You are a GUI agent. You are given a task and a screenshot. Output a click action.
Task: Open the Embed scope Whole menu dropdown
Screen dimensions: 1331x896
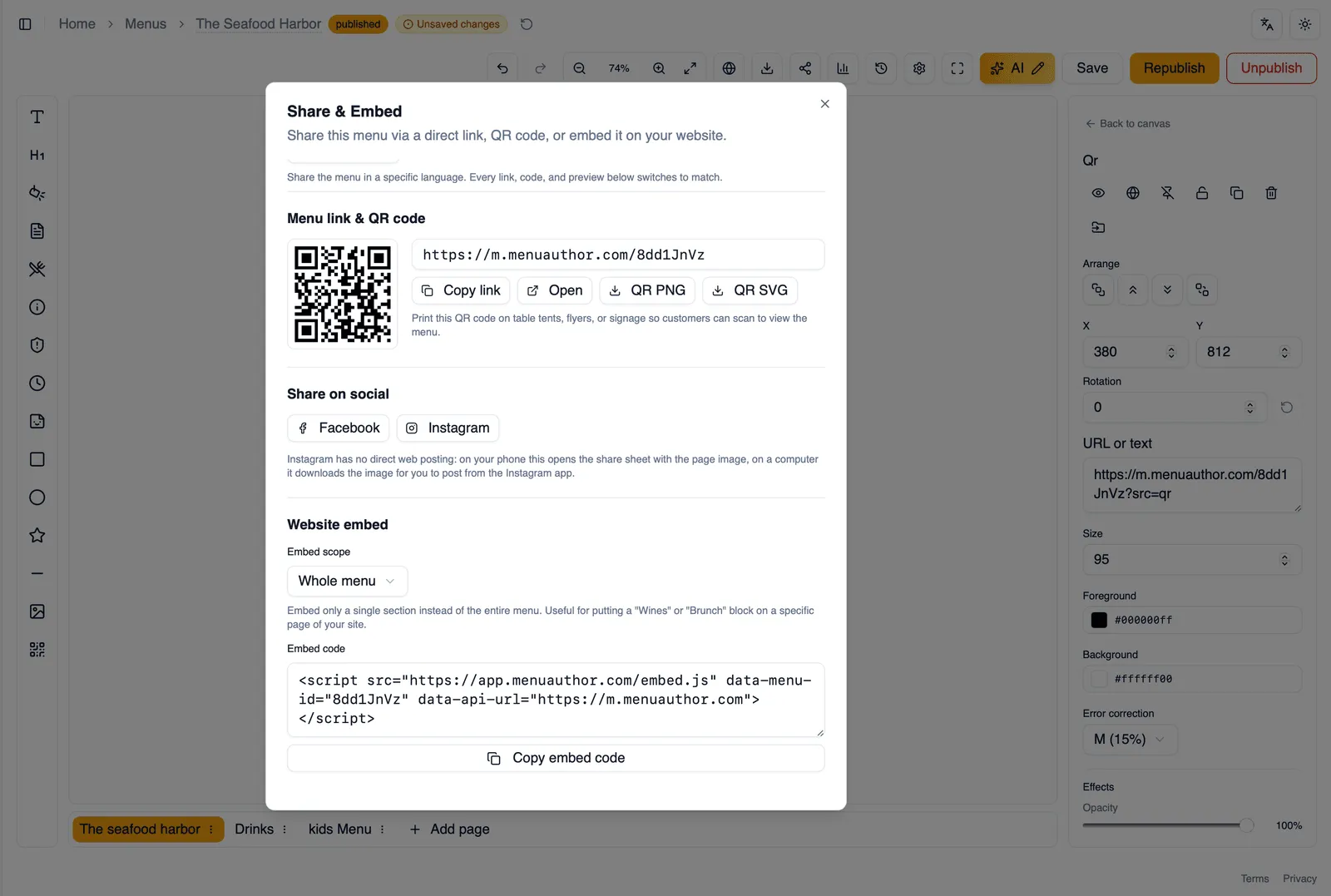click(348, 581)
